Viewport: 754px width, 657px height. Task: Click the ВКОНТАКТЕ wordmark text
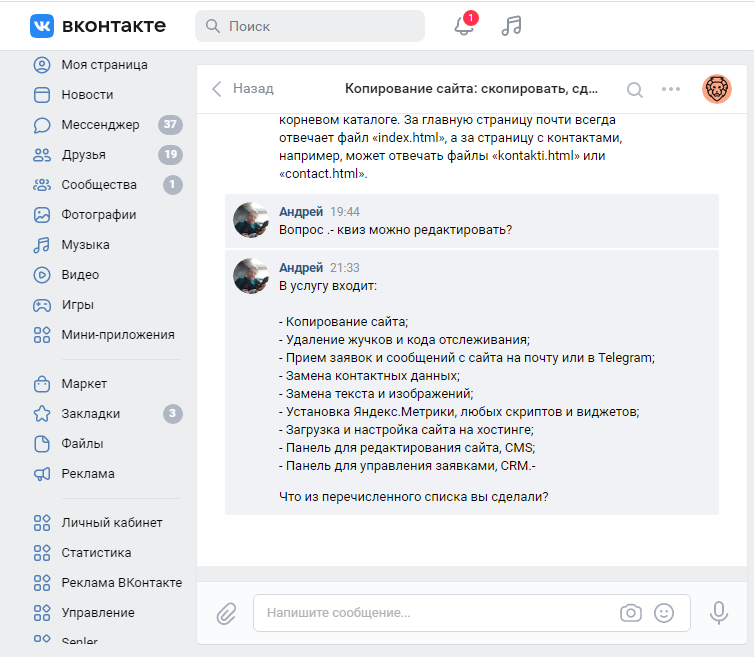(114, 25)
